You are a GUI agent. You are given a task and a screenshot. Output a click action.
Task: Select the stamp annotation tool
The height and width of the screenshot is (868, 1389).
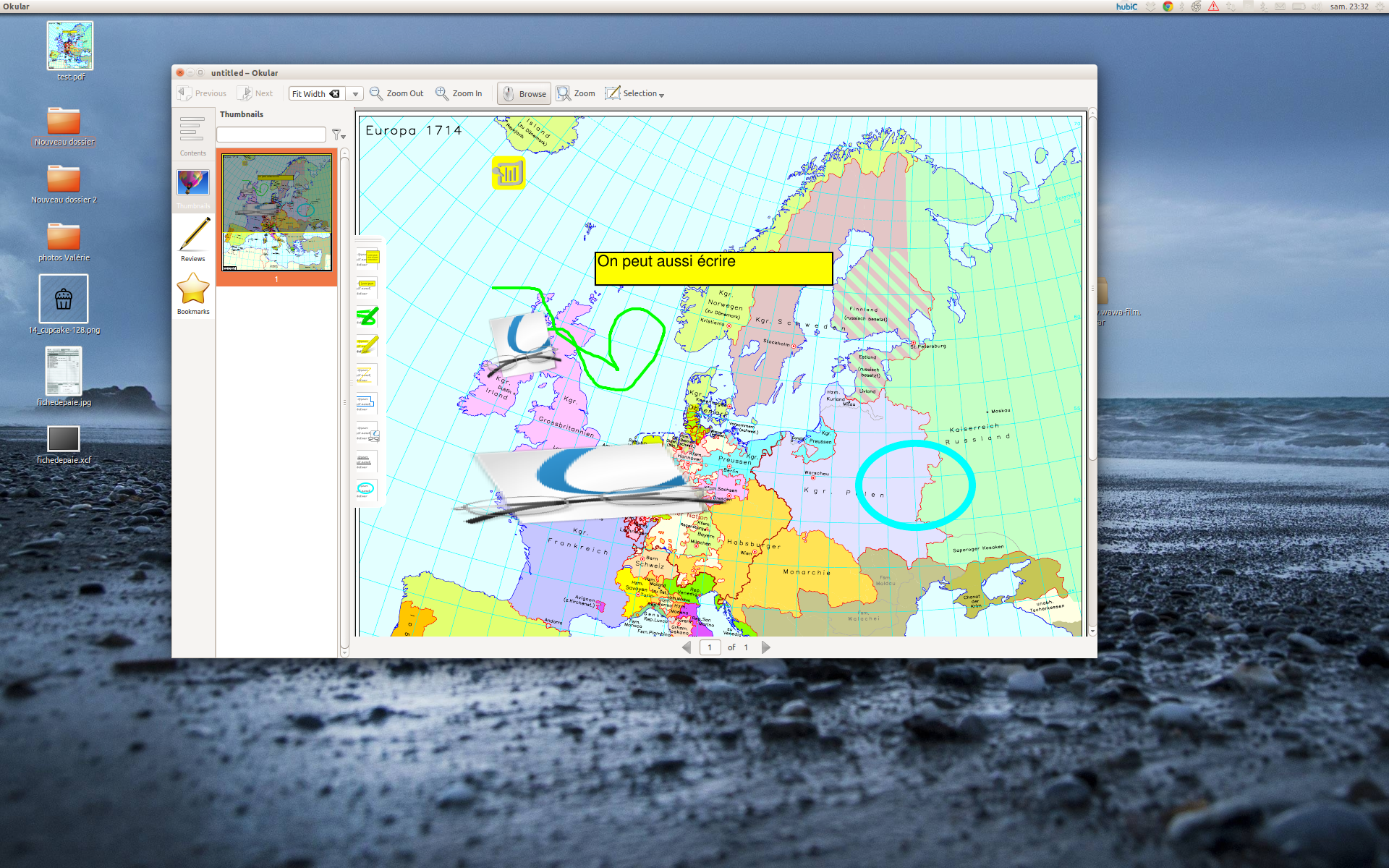[x=368, y=432]
